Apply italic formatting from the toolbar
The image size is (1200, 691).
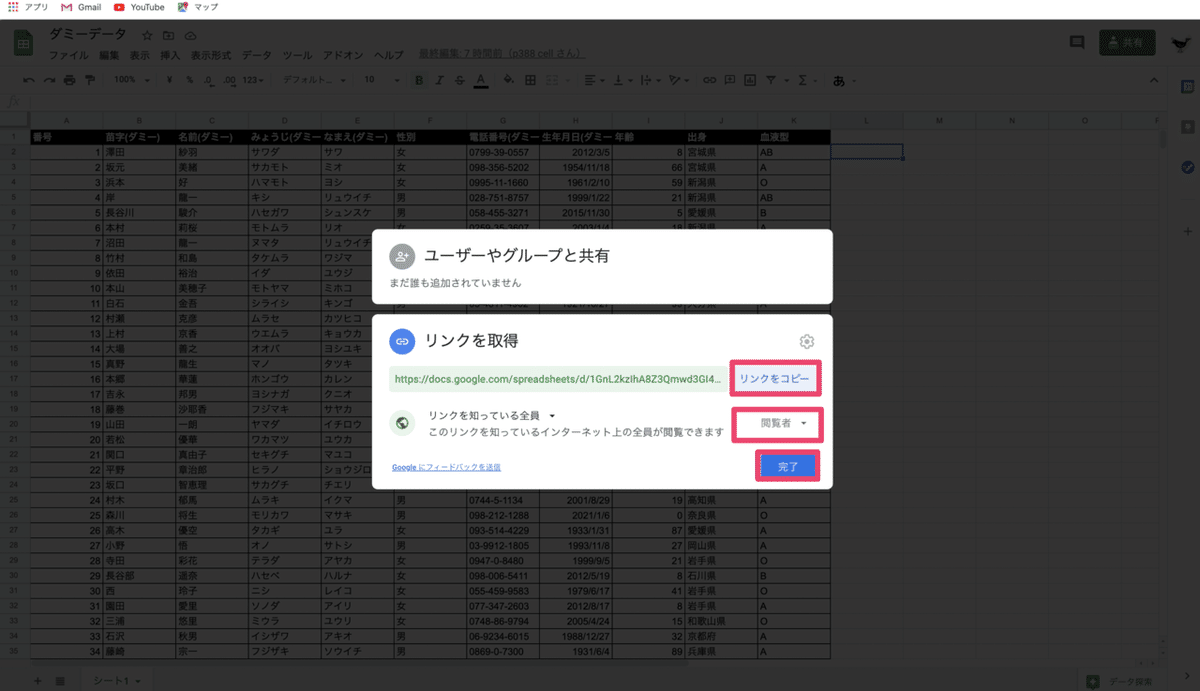[440, 80]
